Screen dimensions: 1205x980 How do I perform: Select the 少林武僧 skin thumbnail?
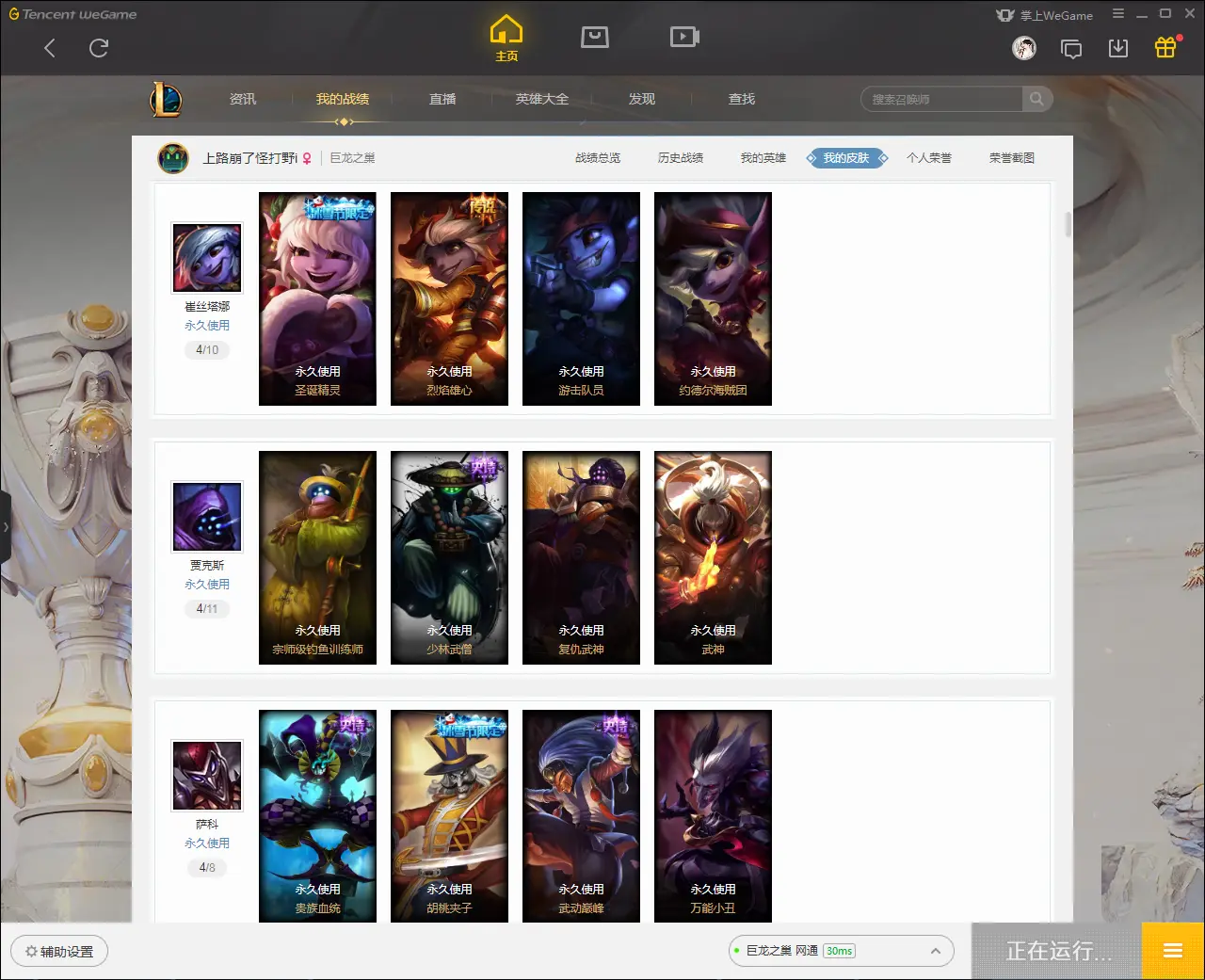449,557
